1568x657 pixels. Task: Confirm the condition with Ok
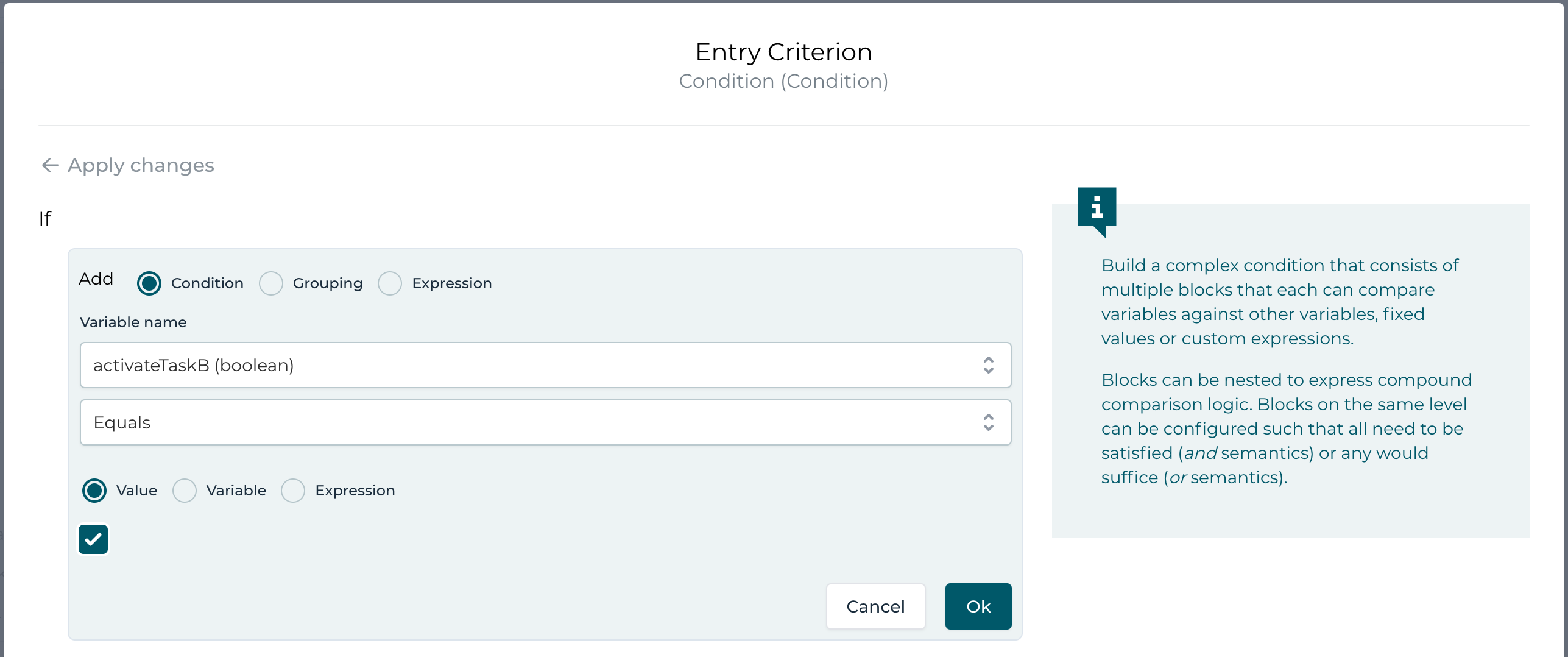tap(978, 606)
